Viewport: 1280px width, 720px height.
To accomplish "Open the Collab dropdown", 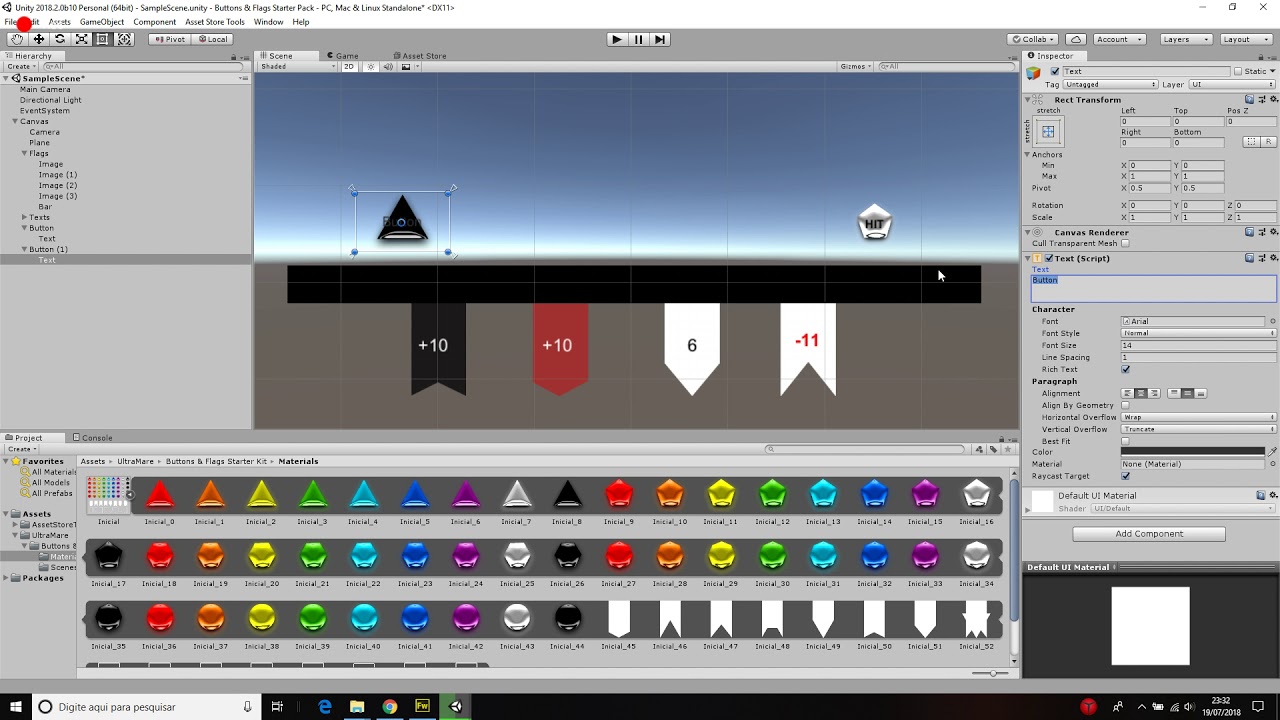I will pyautogui.click(x=1034, y=39).
